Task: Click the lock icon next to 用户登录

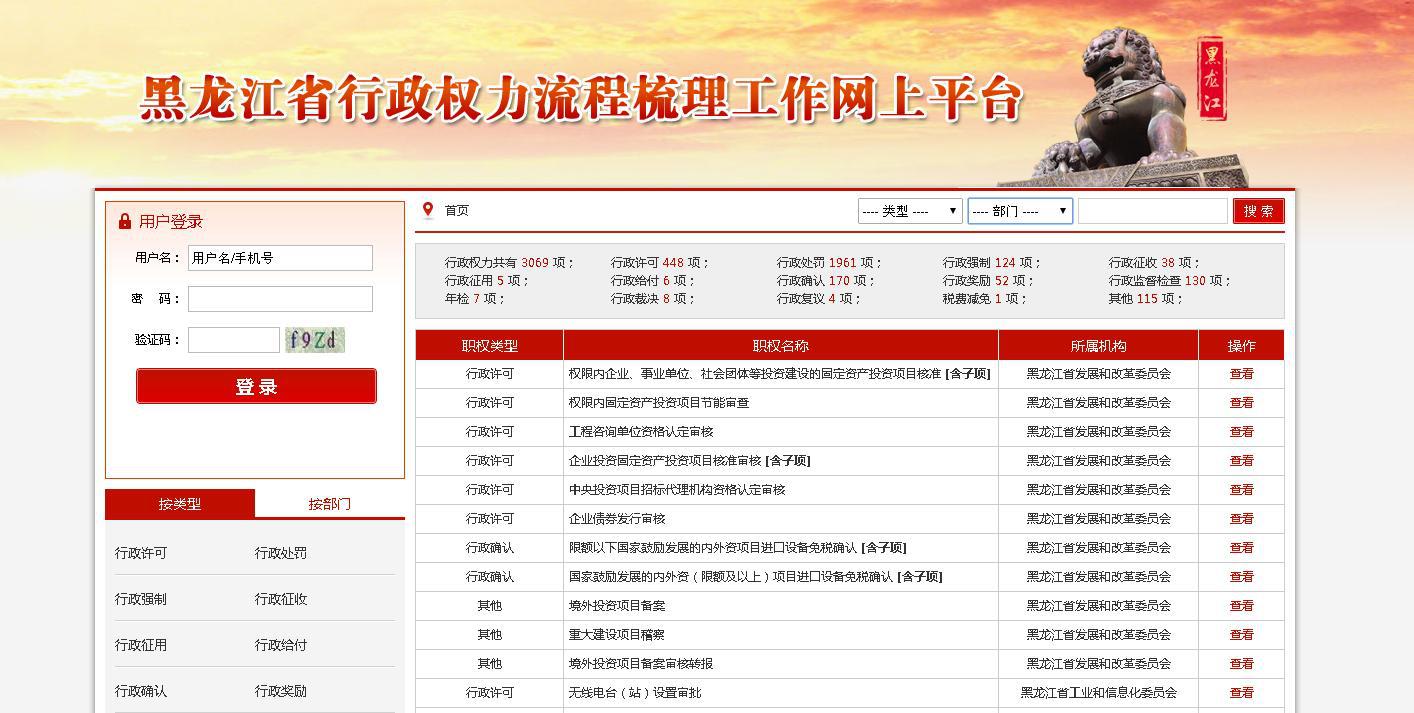Action: (x=125, y=222)
